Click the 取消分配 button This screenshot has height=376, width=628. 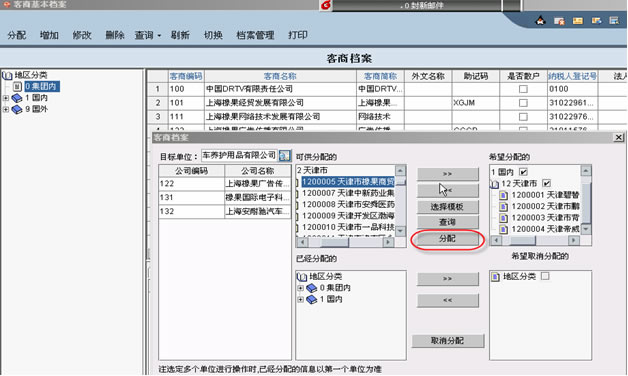(x=447, y=341)
